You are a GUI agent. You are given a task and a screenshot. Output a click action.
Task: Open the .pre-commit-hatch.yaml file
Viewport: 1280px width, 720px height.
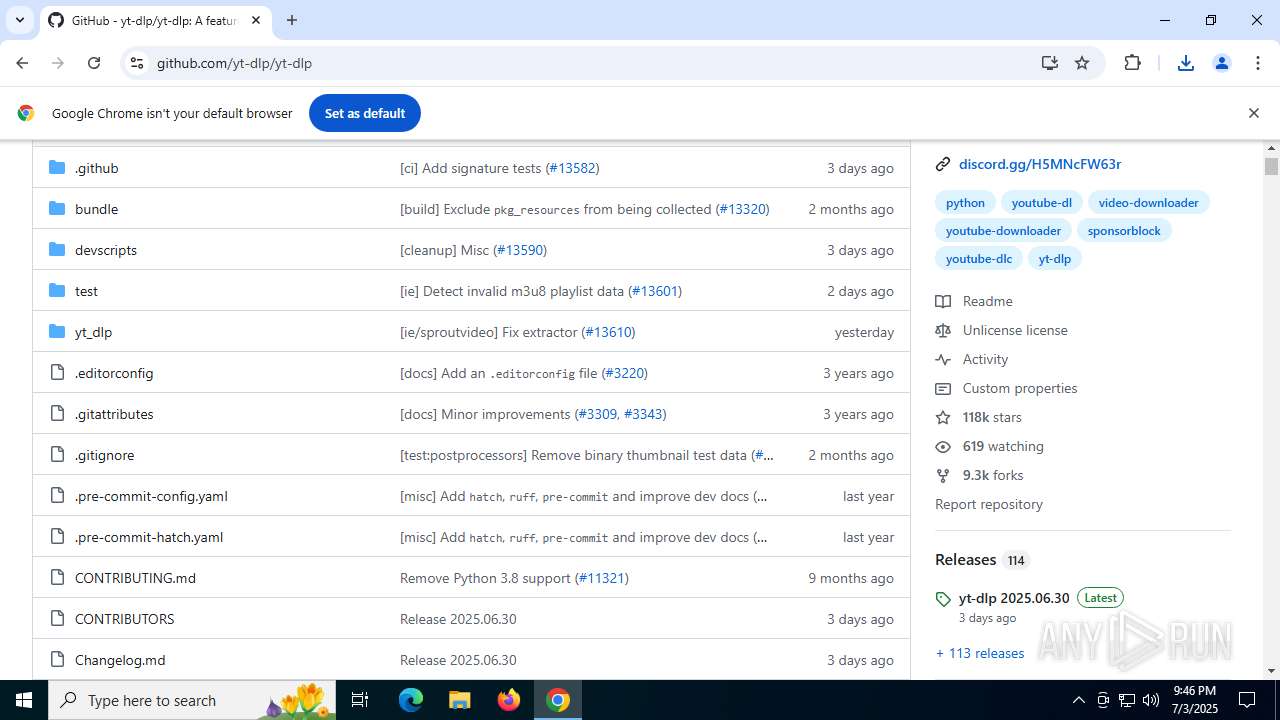point(149,537)
